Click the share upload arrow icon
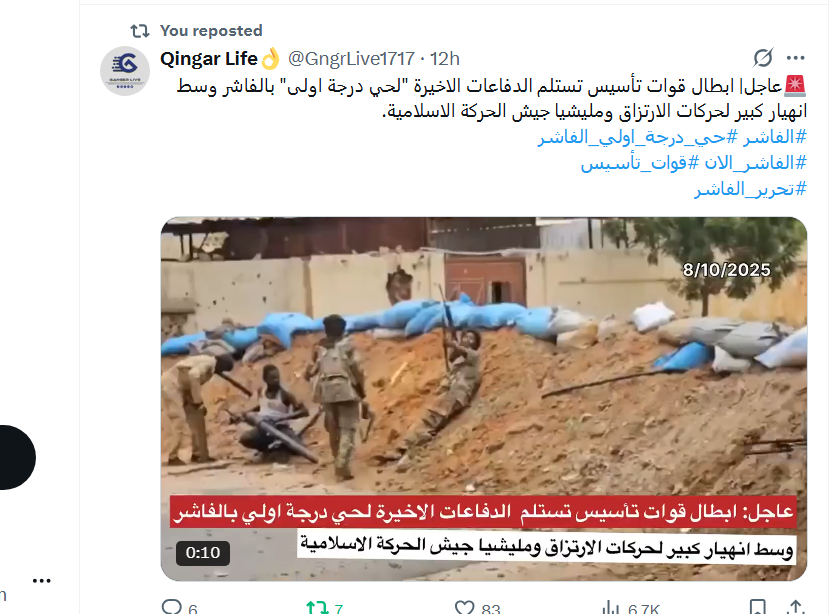This screenshot has width=829, height=614. (796, 607)
